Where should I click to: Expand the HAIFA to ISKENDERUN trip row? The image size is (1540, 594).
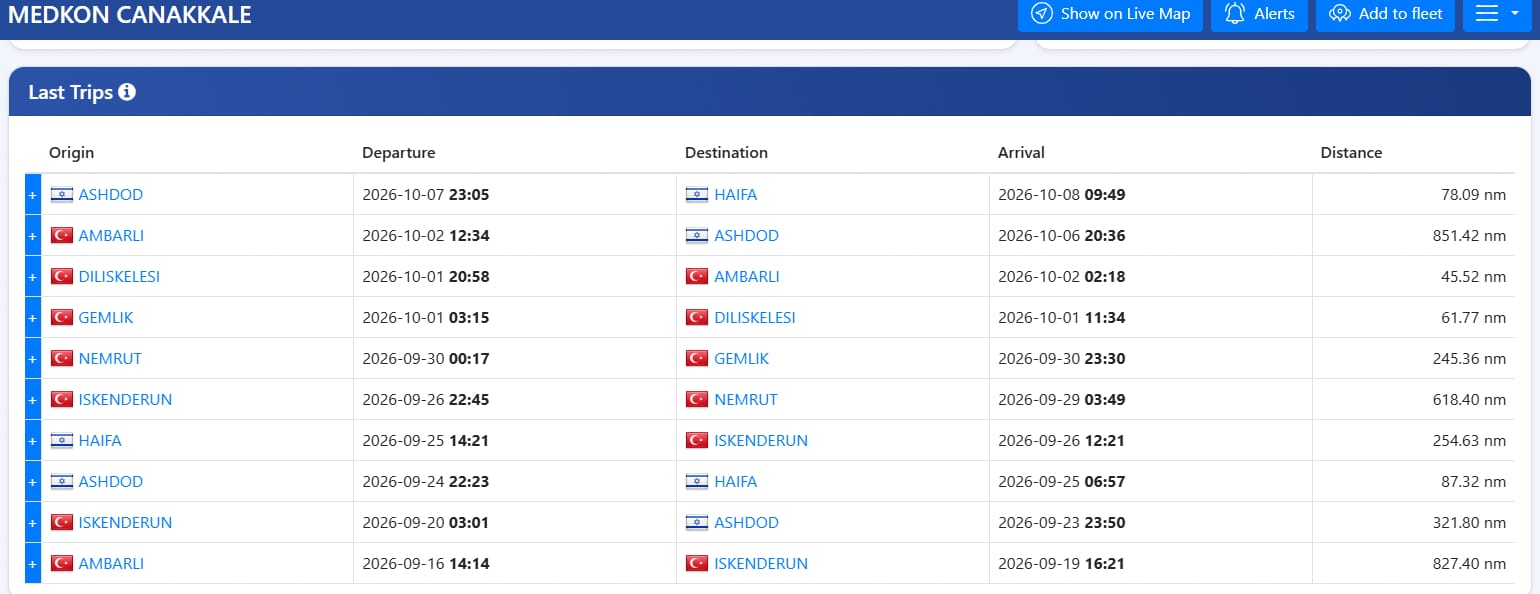(x=32, y=441)
